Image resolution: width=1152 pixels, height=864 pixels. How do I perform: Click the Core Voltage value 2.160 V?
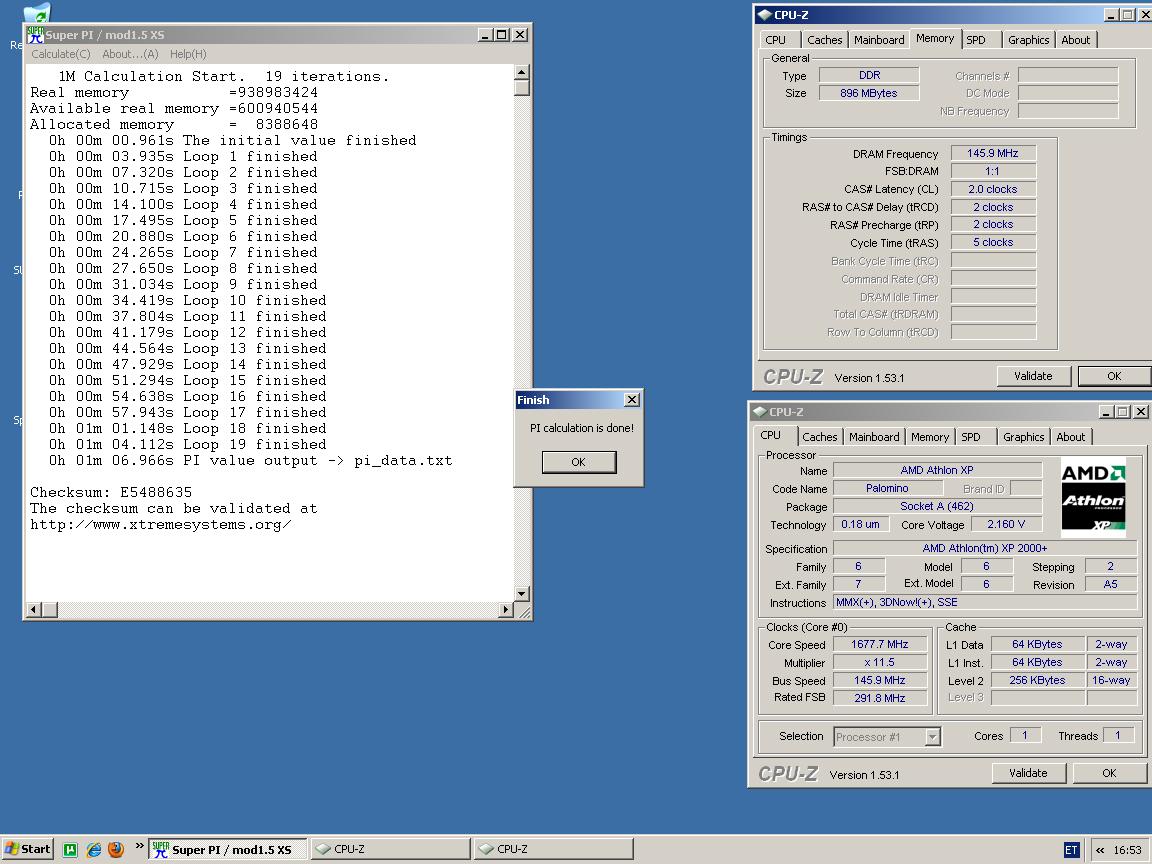(x=1006, y=524)
